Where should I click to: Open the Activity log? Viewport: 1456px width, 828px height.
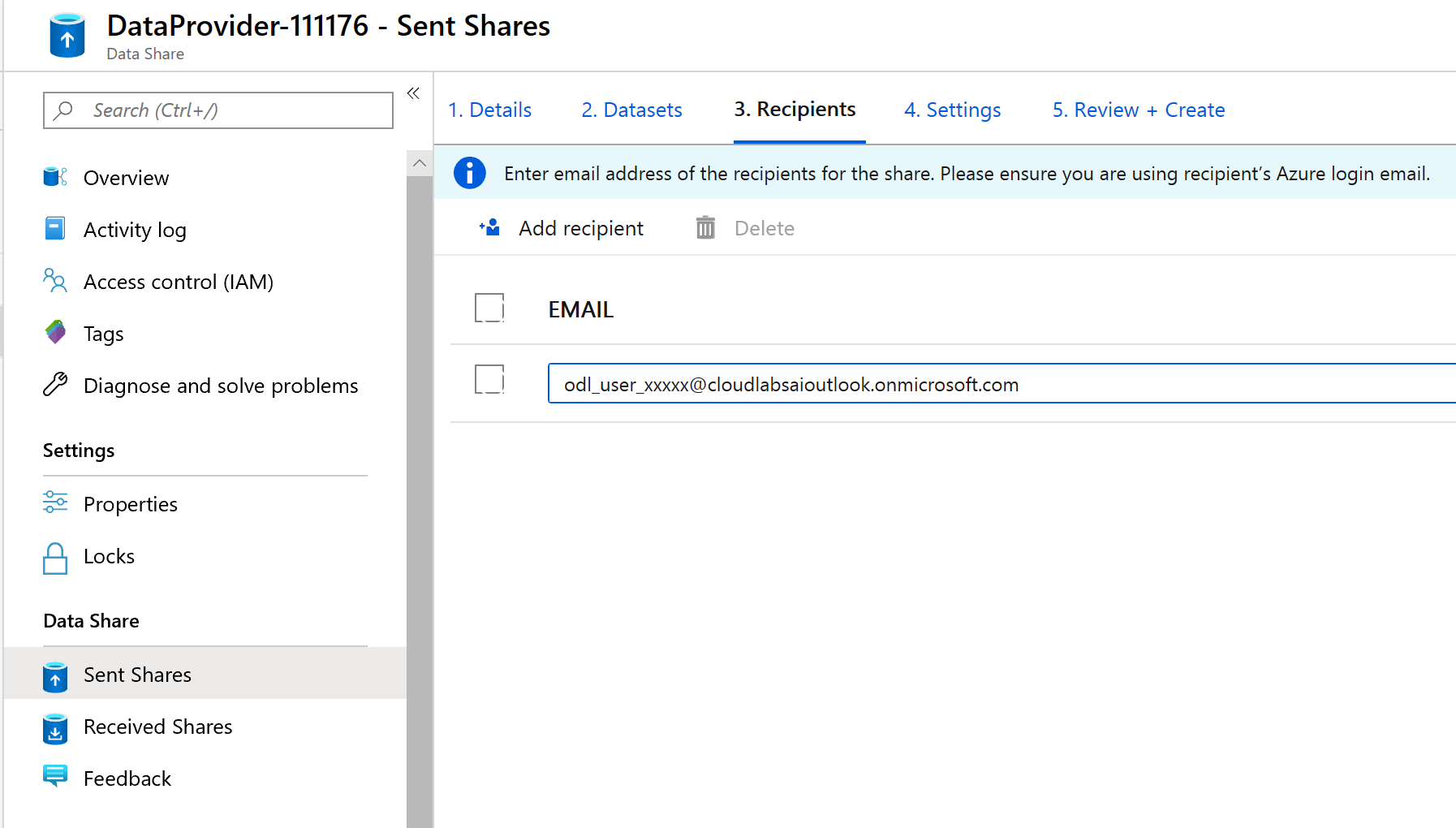point(135,230)
